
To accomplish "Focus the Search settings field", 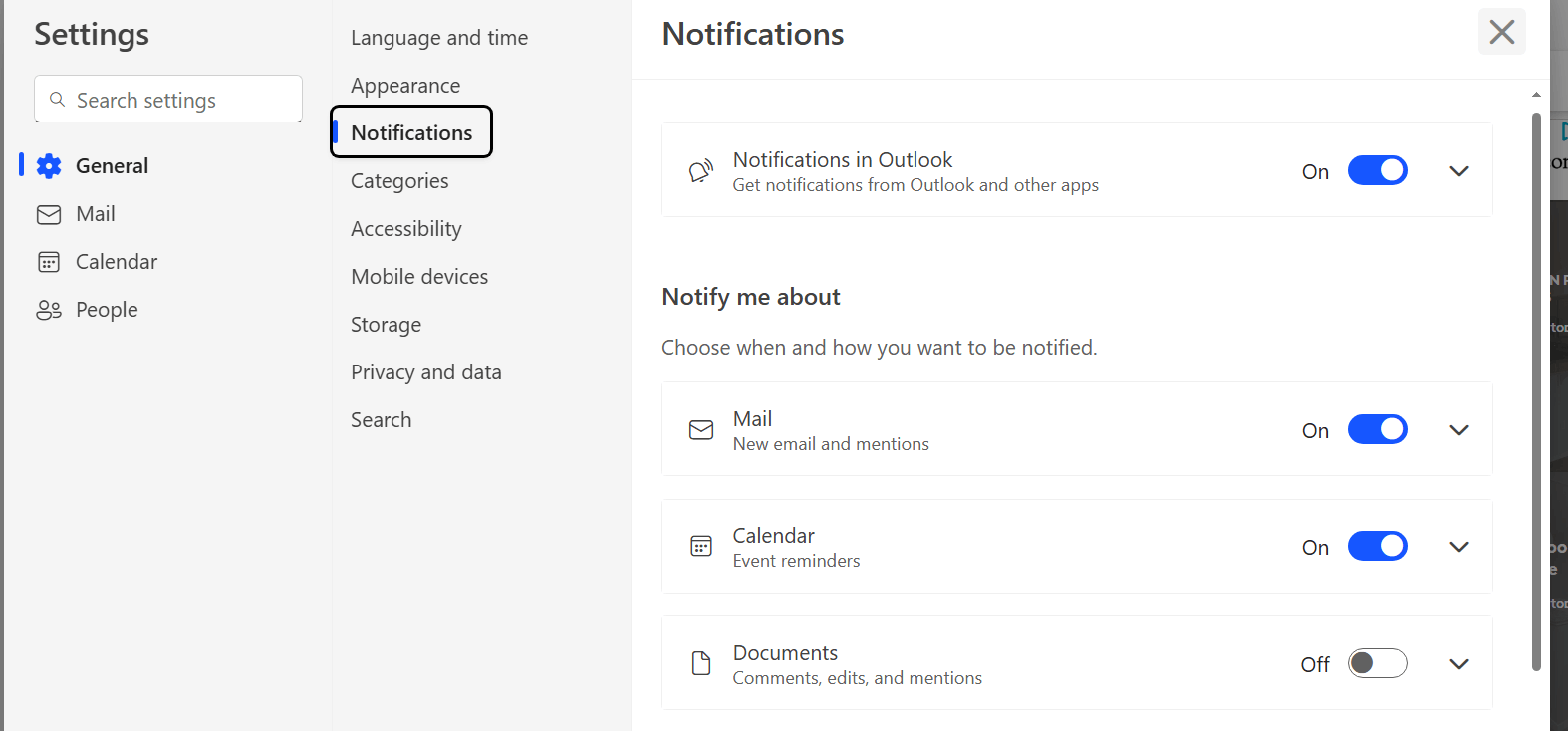I will click(168, 99).
